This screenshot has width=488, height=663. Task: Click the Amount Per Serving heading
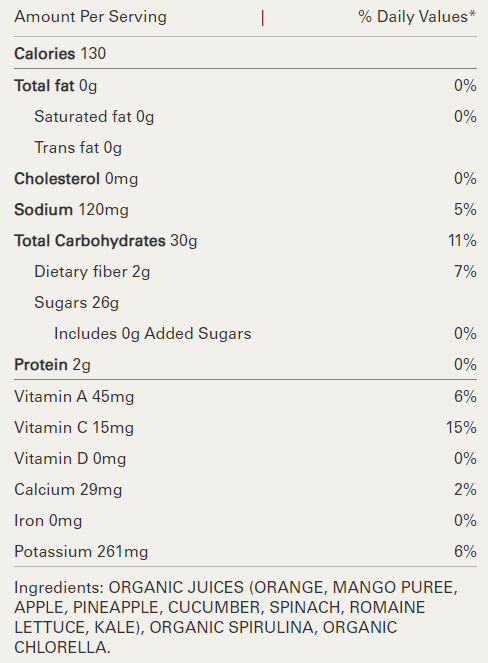click(x=90, y=17)
